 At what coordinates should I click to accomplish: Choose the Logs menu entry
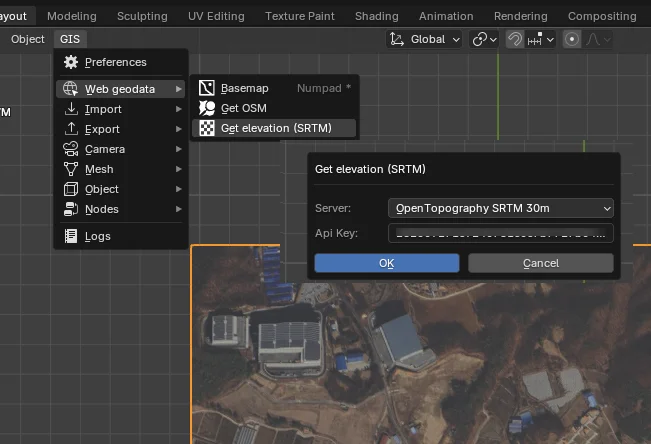(121, 236)
